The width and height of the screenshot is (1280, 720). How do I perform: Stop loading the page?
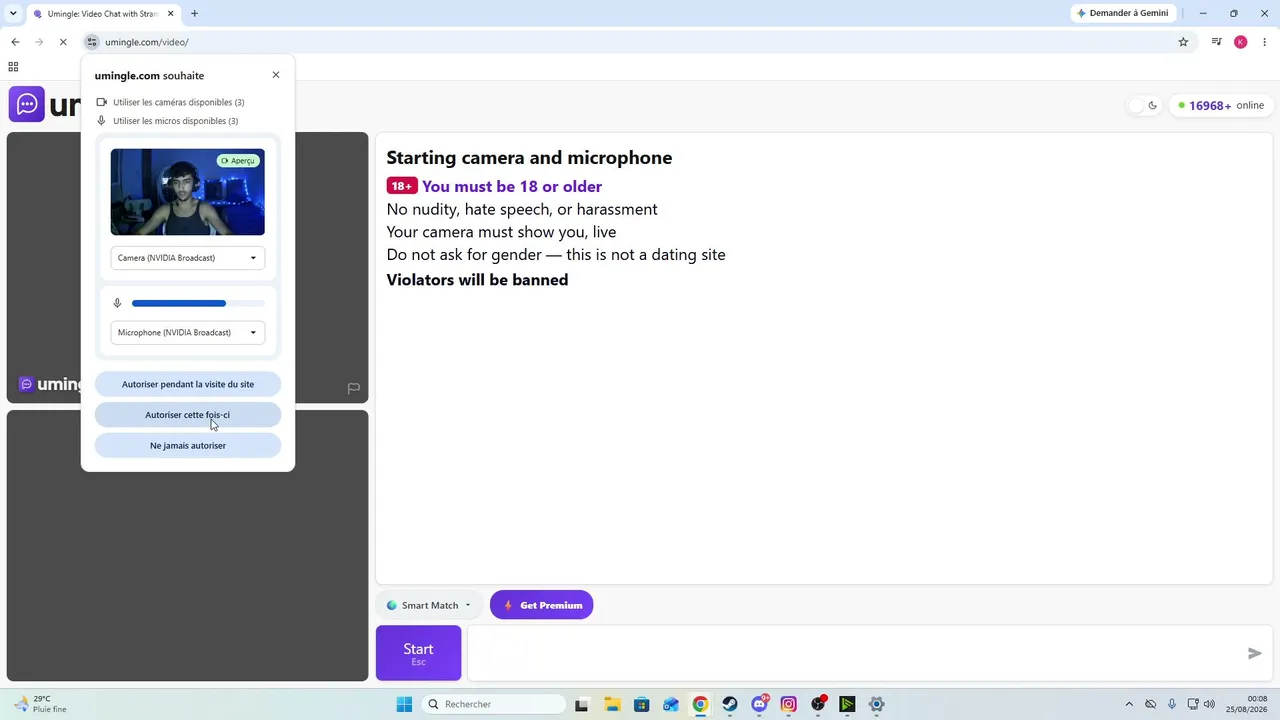[x=63, y=42]
